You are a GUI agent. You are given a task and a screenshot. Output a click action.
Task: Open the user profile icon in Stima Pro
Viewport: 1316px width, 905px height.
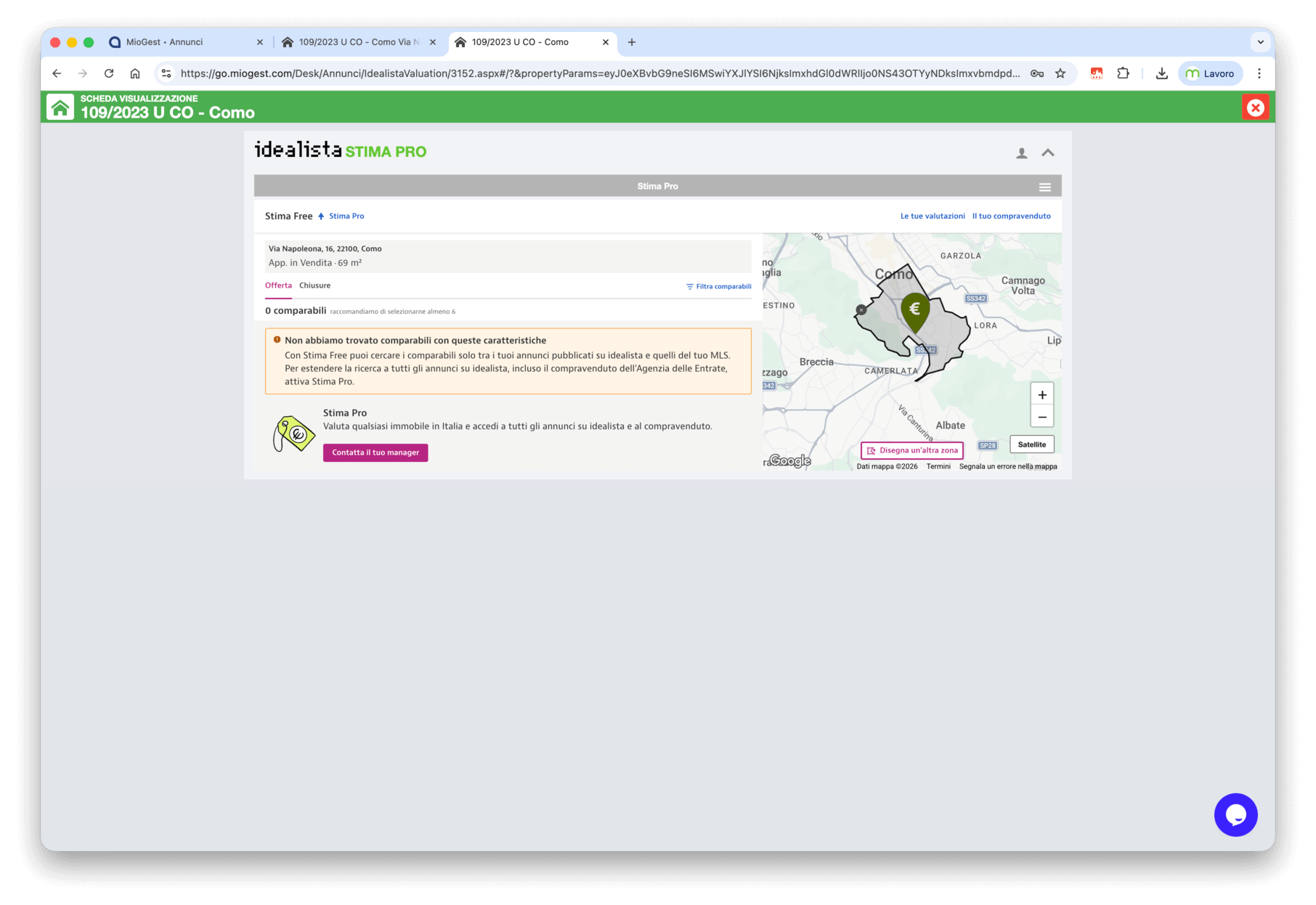pyautogui.click(x=1022, y=153)
